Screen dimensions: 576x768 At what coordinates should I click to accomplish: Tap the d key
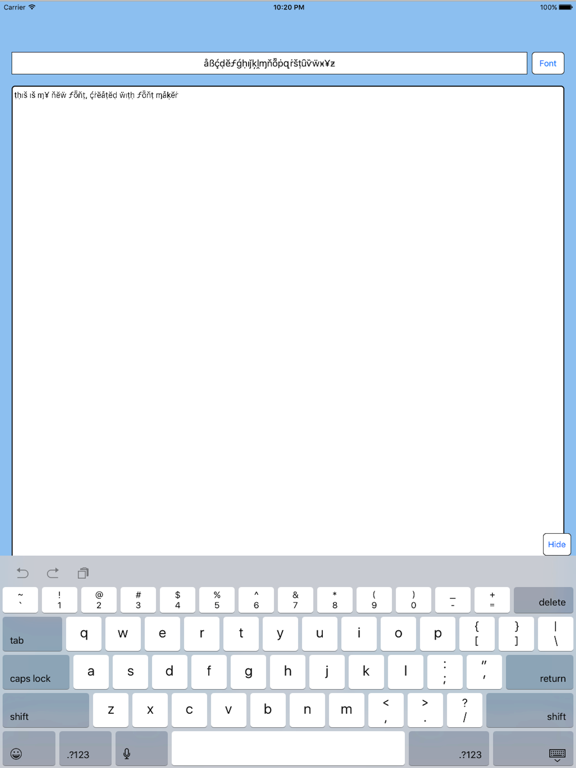point(169,672)
